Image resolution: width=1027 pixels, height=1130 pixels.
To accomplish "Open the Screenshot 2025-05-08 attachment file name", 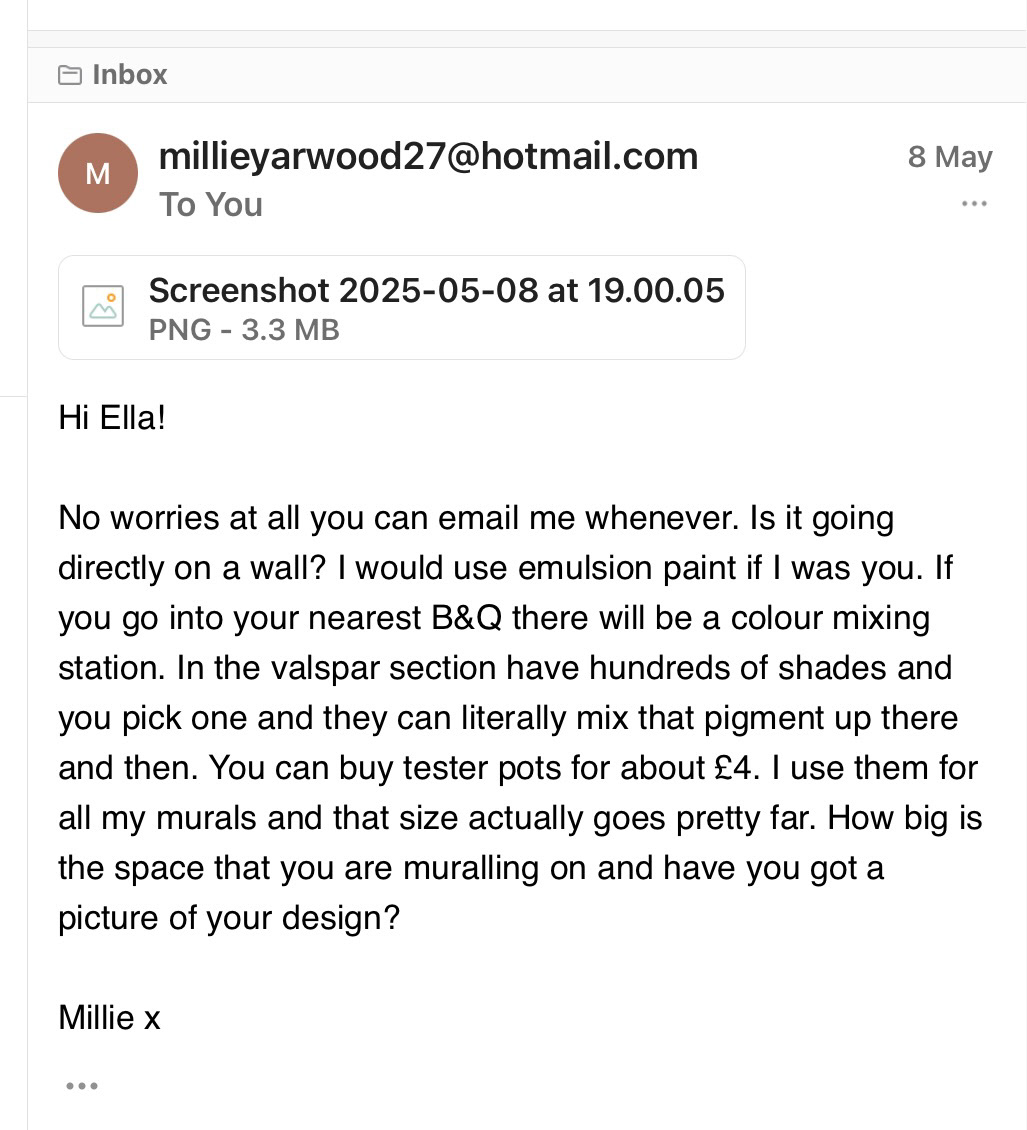I will click(436, 290).
